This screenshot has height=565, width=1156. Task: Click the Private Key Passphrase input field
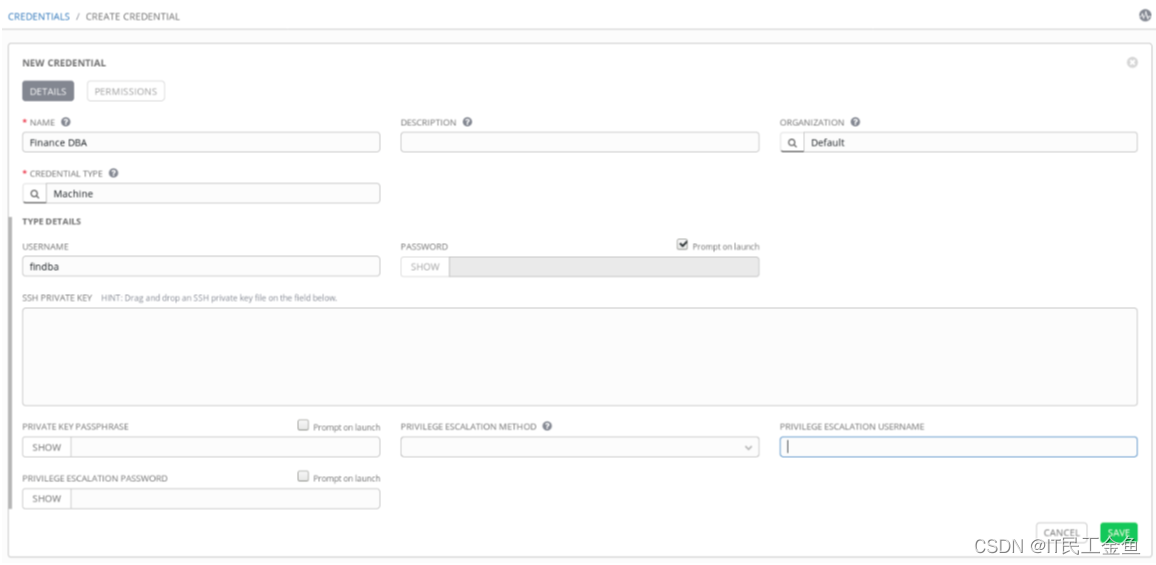coord(226,447)
